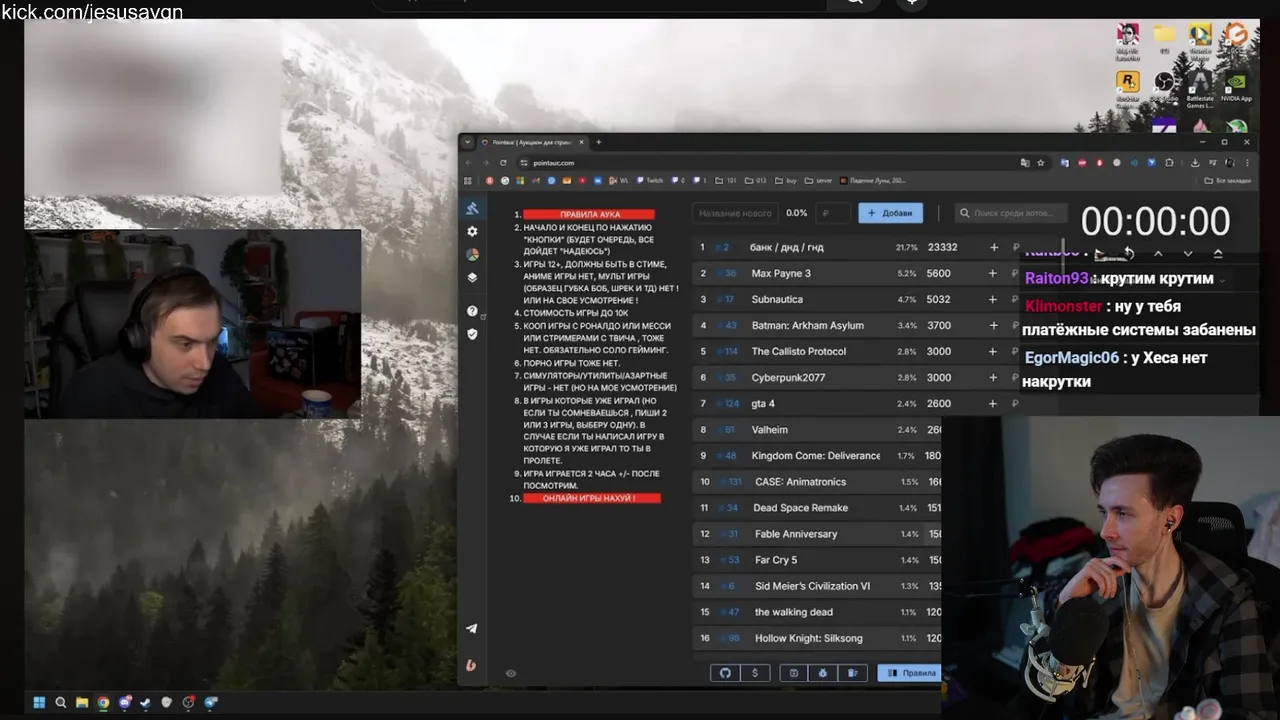Screen dimensions: 1280x720
Task: Click the orange Boosty icon at sidebar bottom
Action: point(471,665)
